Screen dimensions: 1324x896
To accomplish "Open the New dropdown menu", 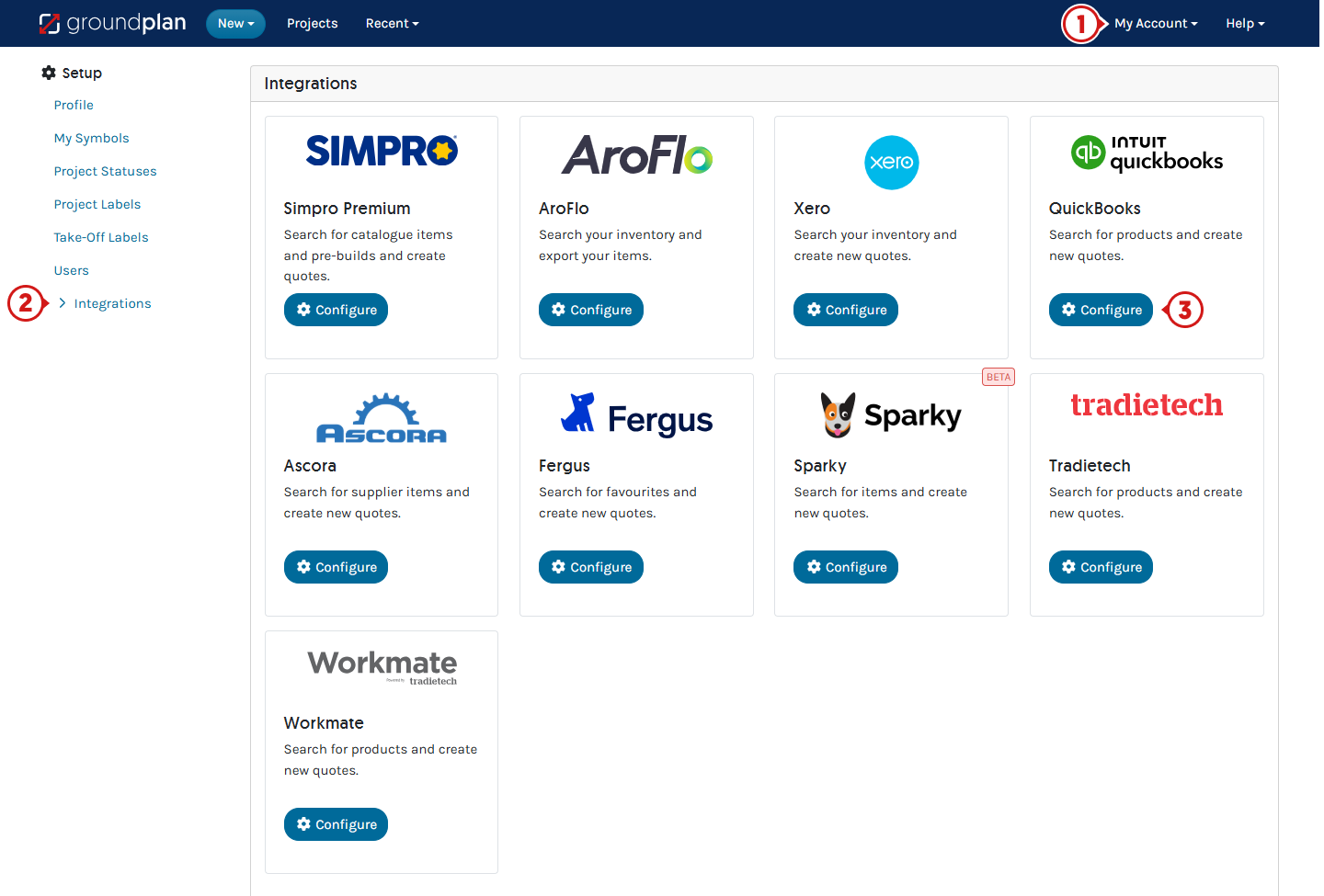I will tap(235, 24).
